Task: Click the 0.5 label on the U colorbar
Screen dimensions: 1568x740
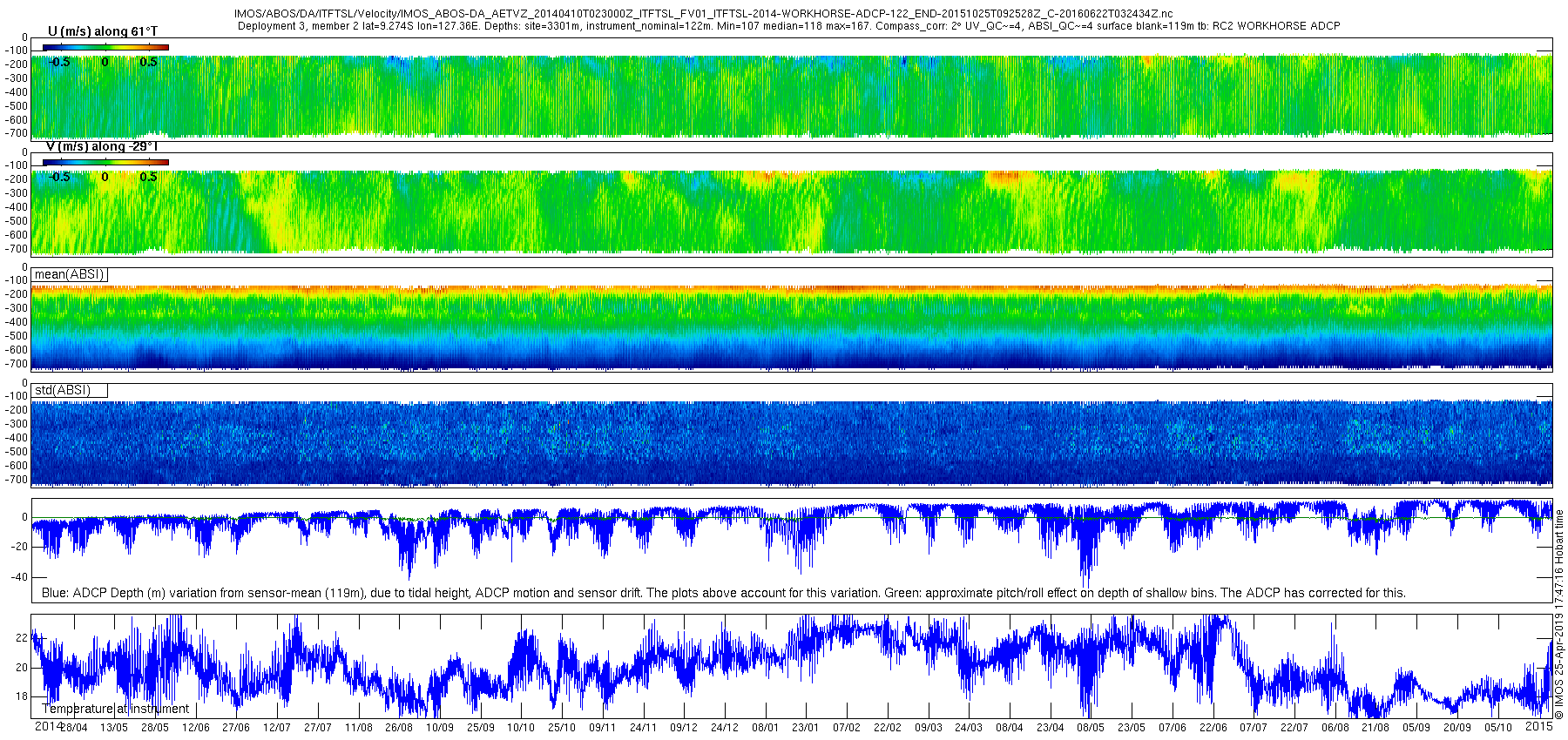Action: 149,62
